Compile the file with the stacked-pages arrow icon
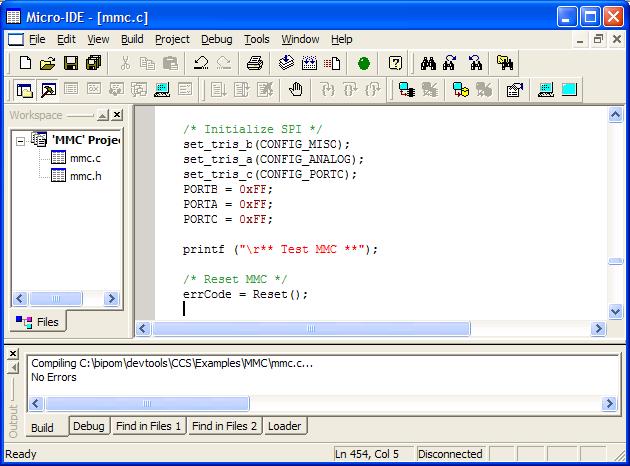 pyautogui.click(x=286, y=63)
